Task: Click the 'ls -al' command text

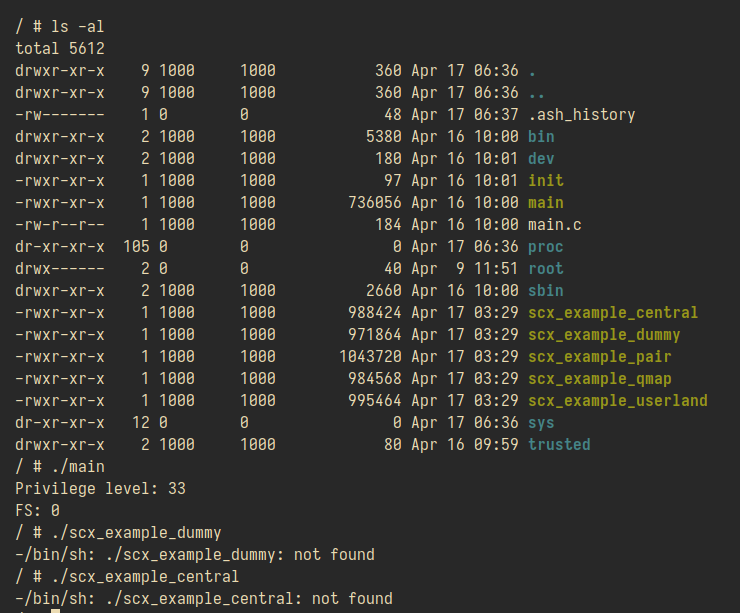Action: [x=77, y=26]
